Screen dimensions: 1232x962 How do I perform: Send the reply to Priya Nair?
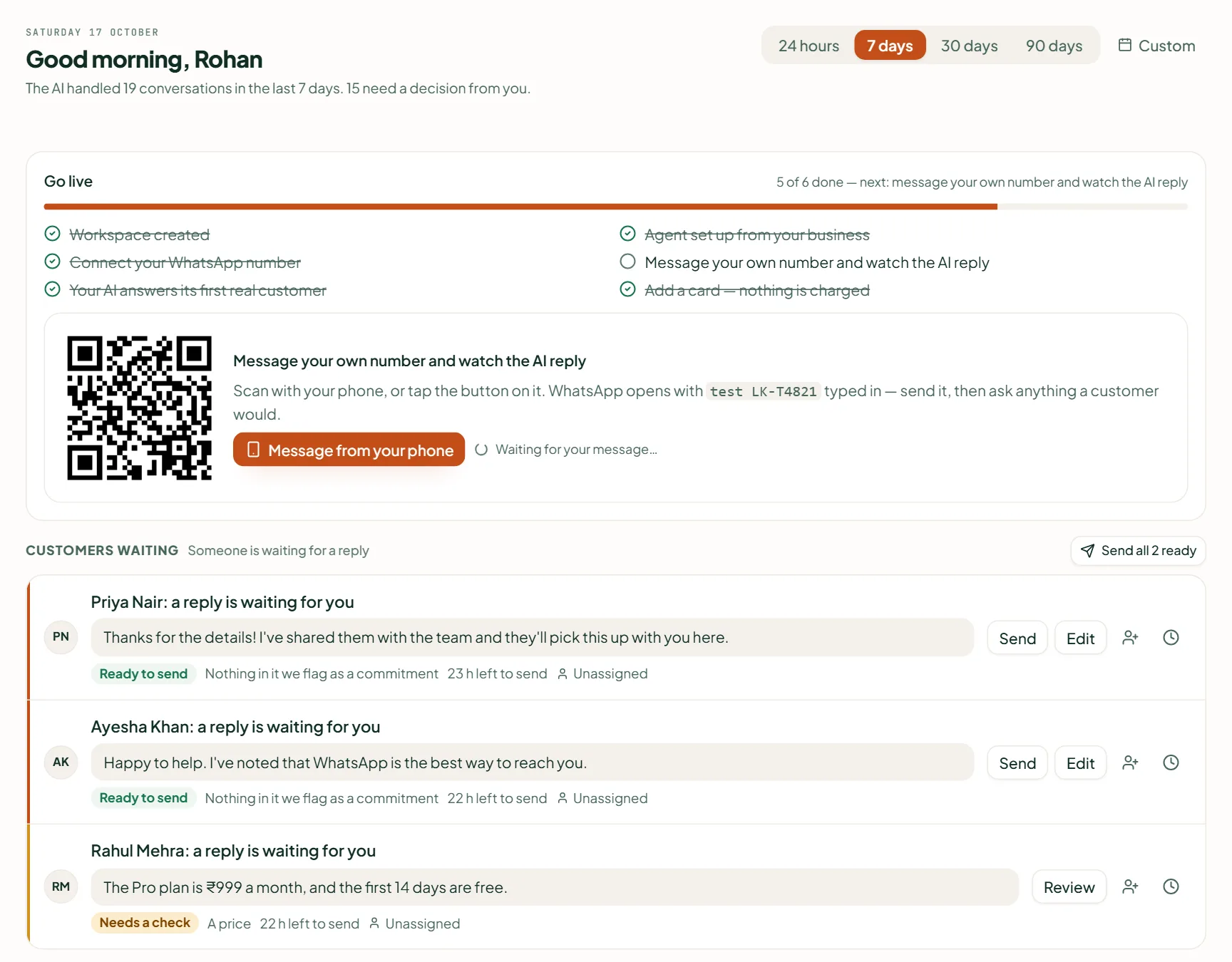(1017, 638)
